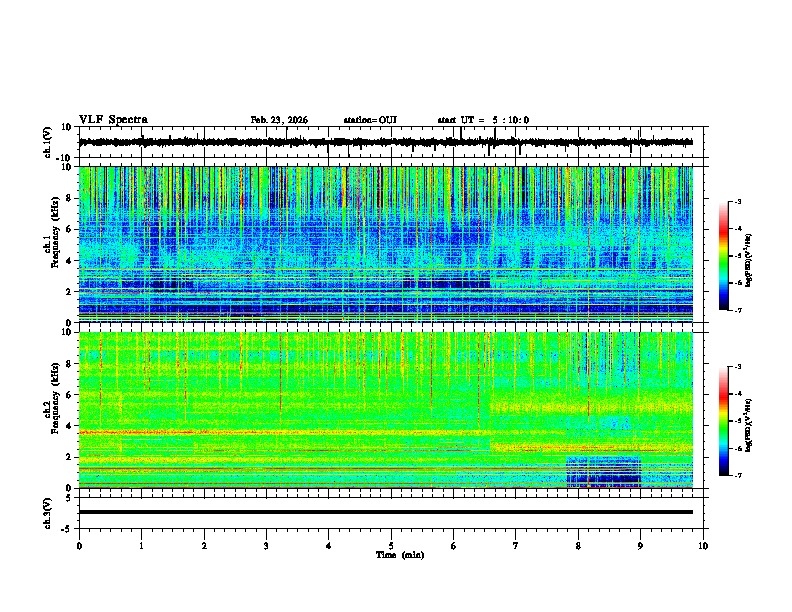Pick the ch.2 spectrogram color scale bar
Image resolution: width=792 pixels, height=612 pixels.
pos(723,421)
